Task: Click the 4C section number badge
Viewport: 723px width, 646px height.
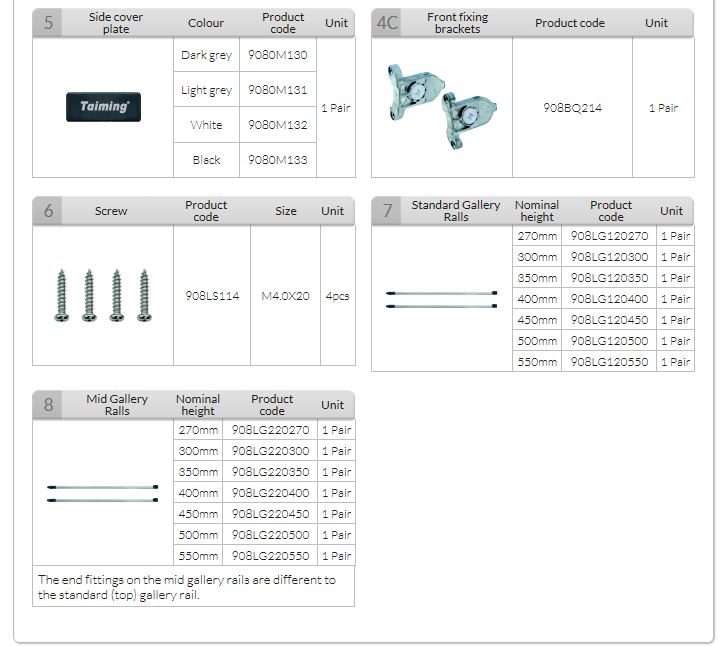Action: [388, 23]
